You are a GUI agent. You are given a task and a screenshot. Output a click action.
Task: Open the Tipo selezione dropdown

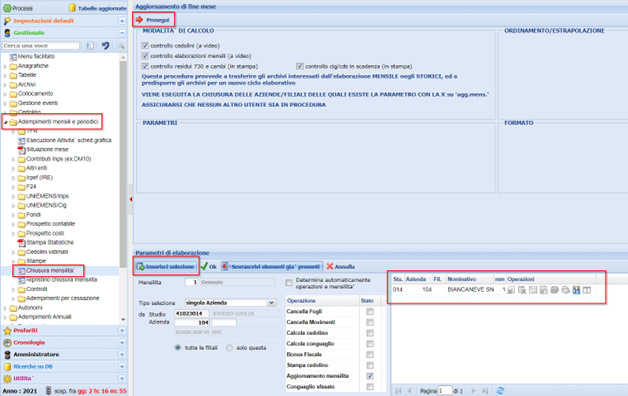272,303
